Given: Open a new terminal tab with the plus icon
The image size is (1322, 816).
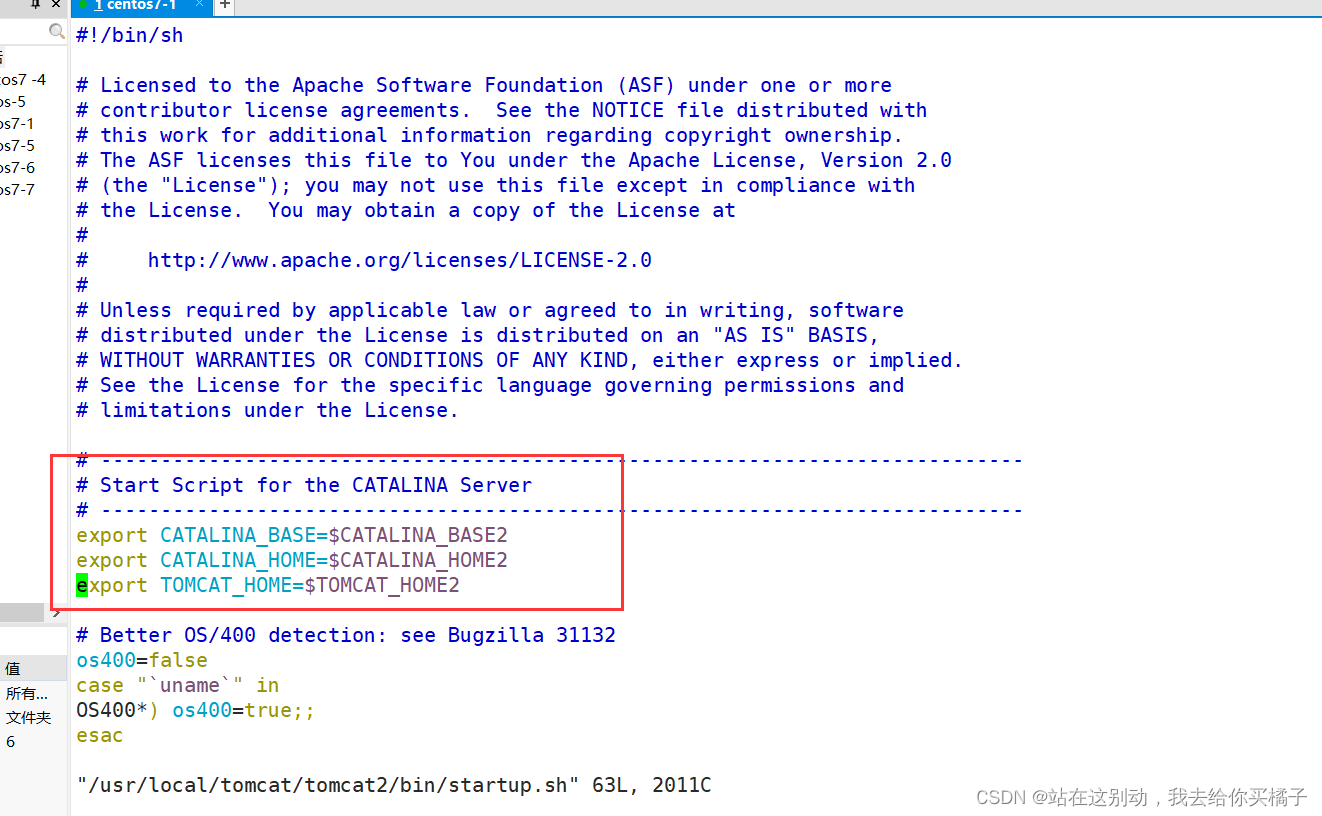Looking at the screenshot, I should [x=223, y=6].
